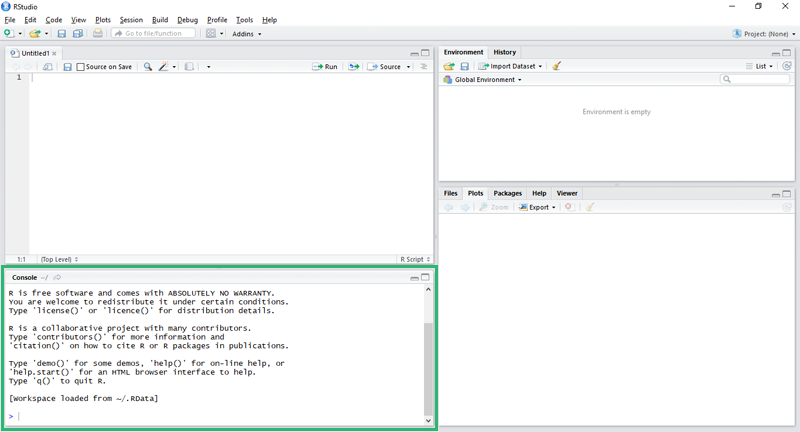
Task: Open the Session menu
Action: click(131, 20)
